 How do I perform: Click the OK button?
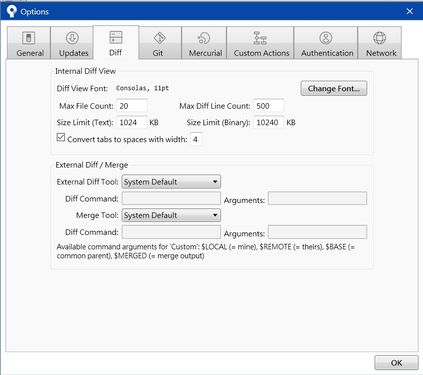[x=396, y=363]
